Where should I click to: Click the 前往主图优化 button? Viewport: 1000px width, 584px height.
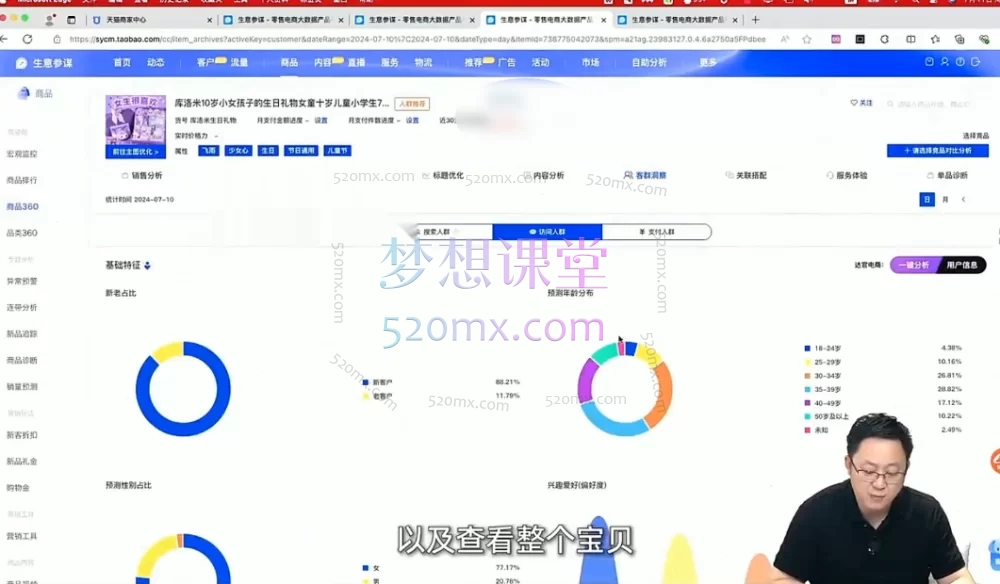click(x=135, y=151)
